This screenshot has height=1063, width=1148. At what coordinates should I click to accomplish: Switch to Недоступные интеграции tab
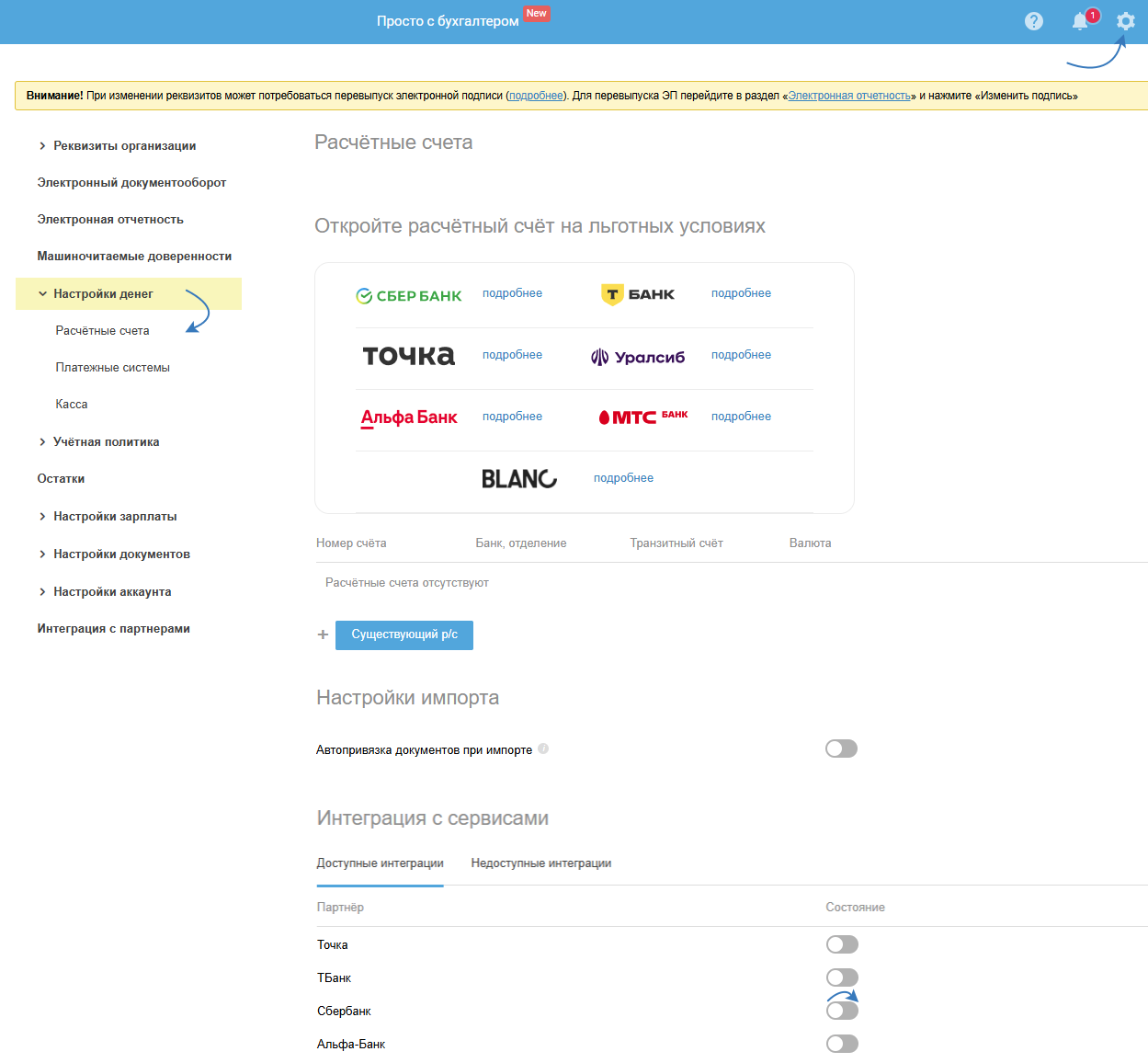pyautogui.click(x=540, y=863)
